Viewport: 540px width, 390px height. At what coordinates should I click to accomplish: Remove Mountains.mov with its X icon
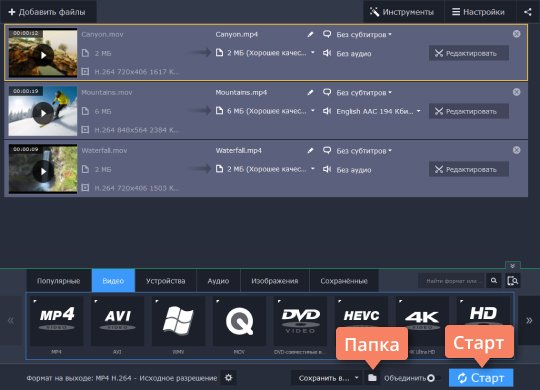point(516,92)
